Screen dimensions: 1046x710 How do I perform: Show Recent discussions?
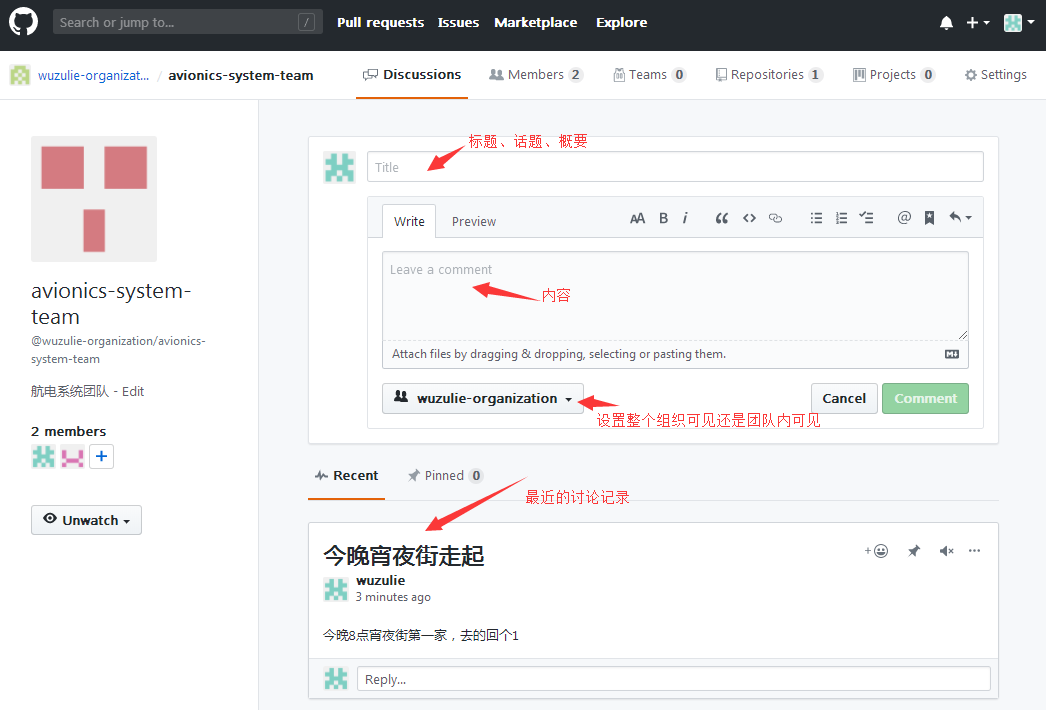(x=346, y=476)
